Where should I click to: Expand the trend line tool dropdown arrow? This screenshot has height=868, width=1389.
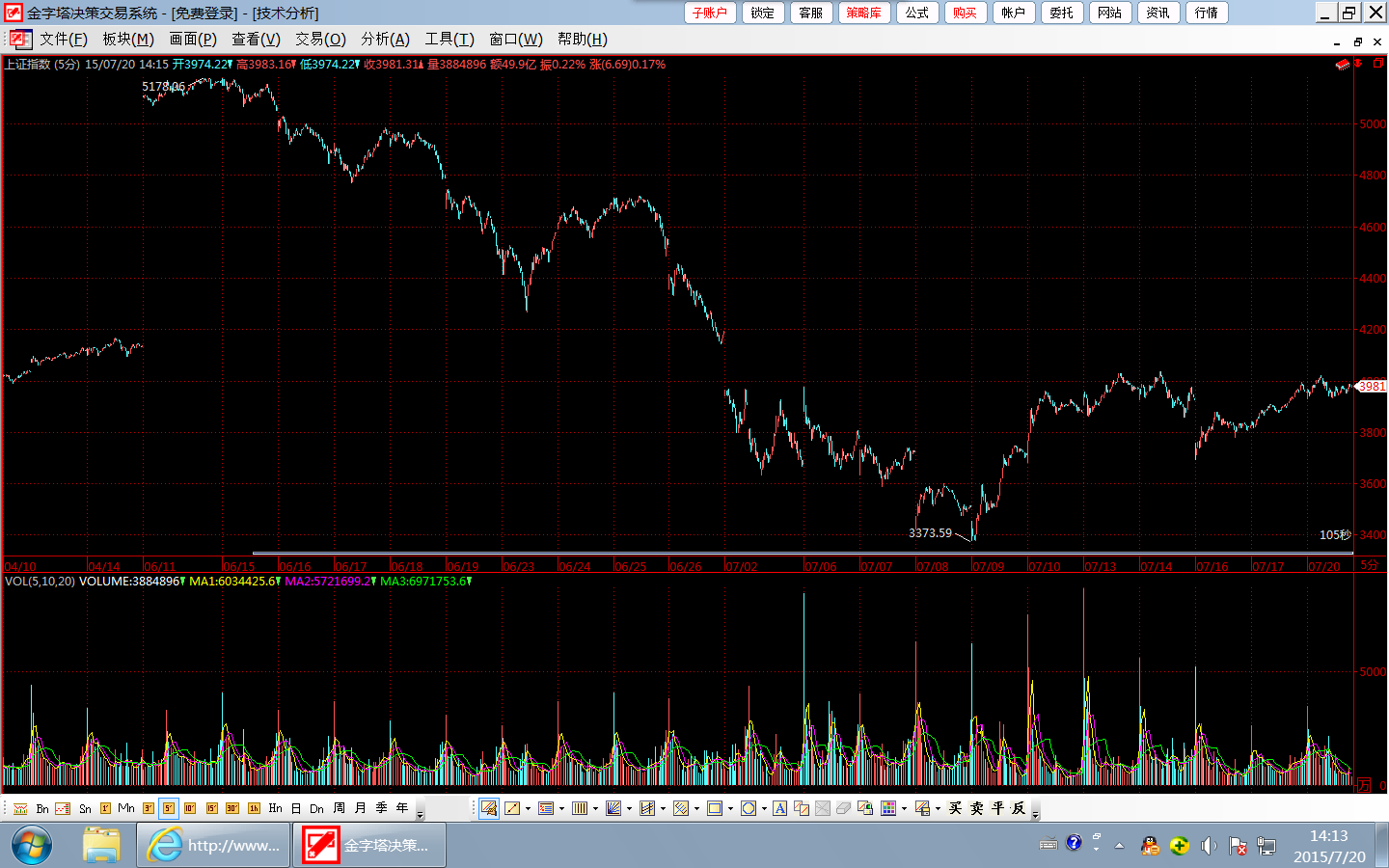[x=528, y=808]
